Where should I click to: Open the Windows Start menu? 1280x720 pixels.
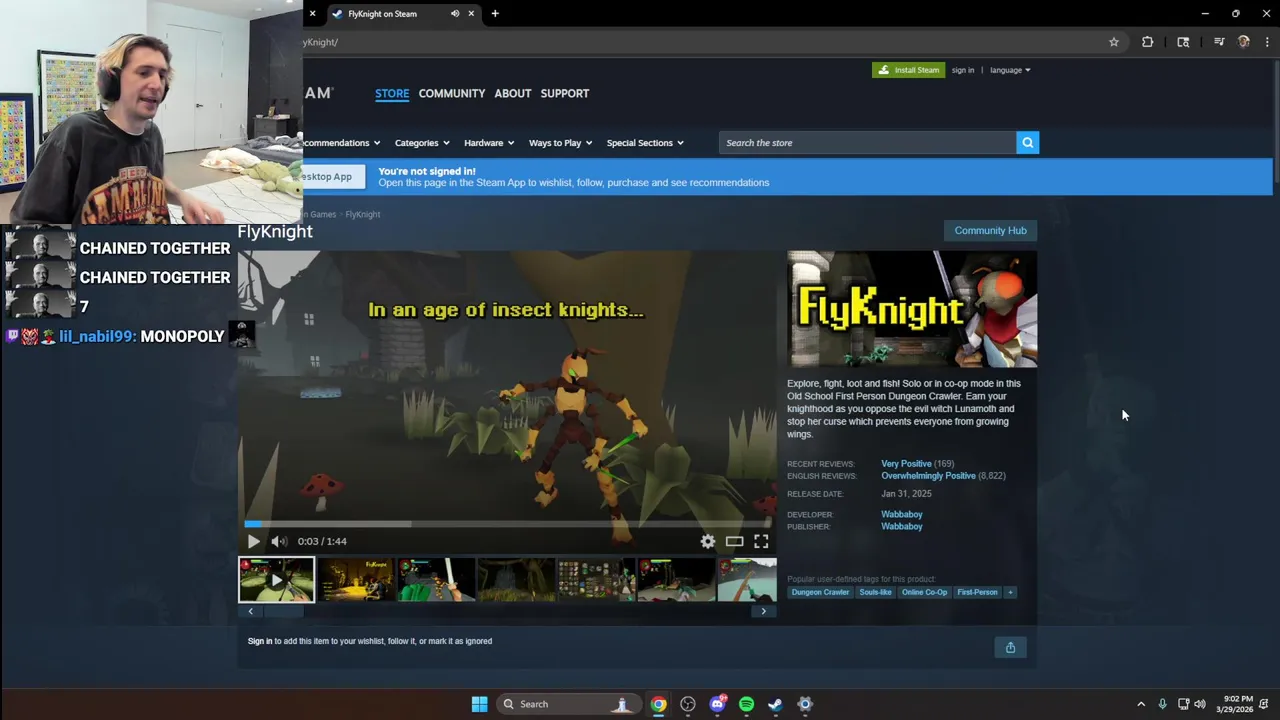(479, 704)
